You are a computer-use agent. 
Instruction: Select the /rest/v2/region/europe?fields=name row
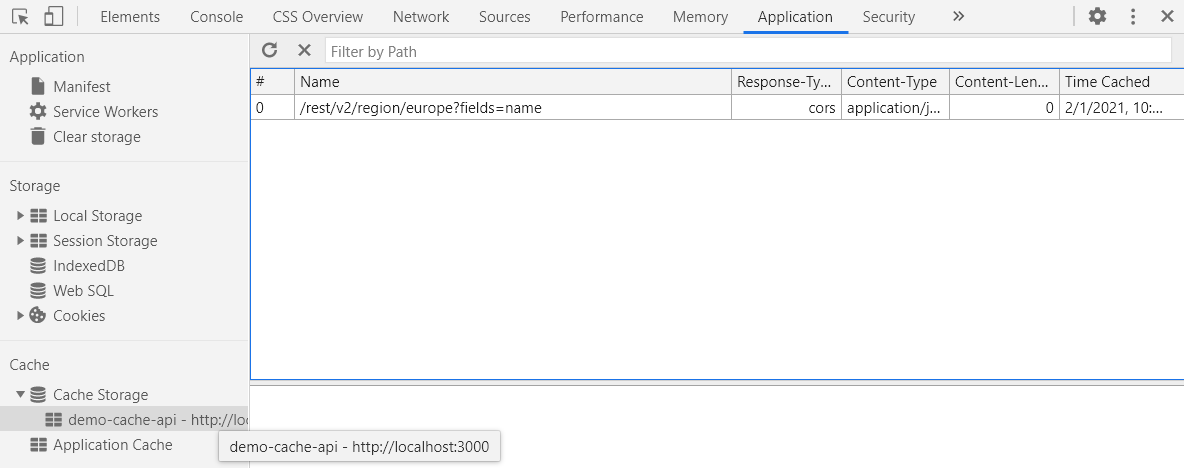click(717, 108)
